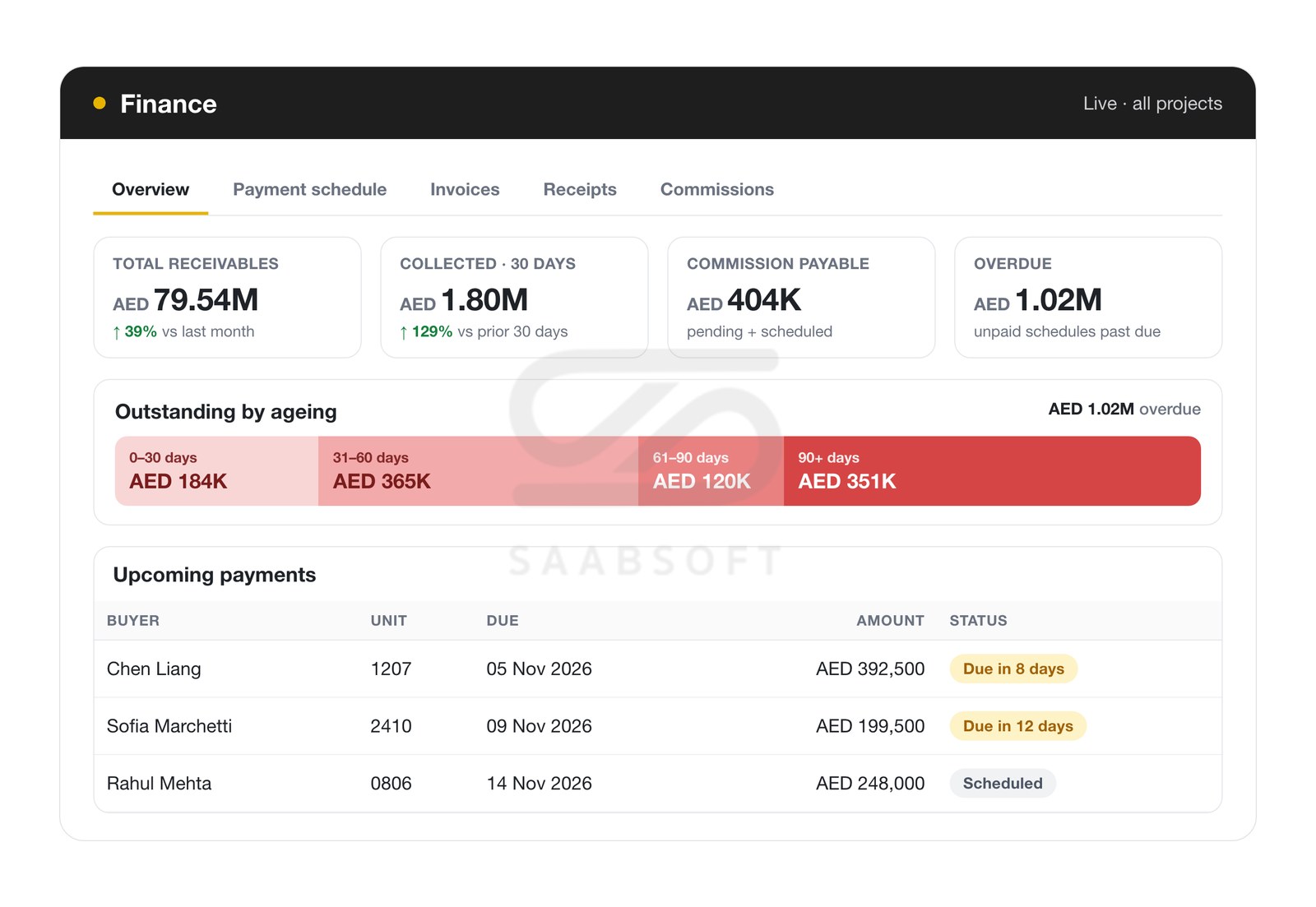Click the 'Due in 8 days' badge
Viewport: 1316px width, 907px height.
click(1013, 669)
